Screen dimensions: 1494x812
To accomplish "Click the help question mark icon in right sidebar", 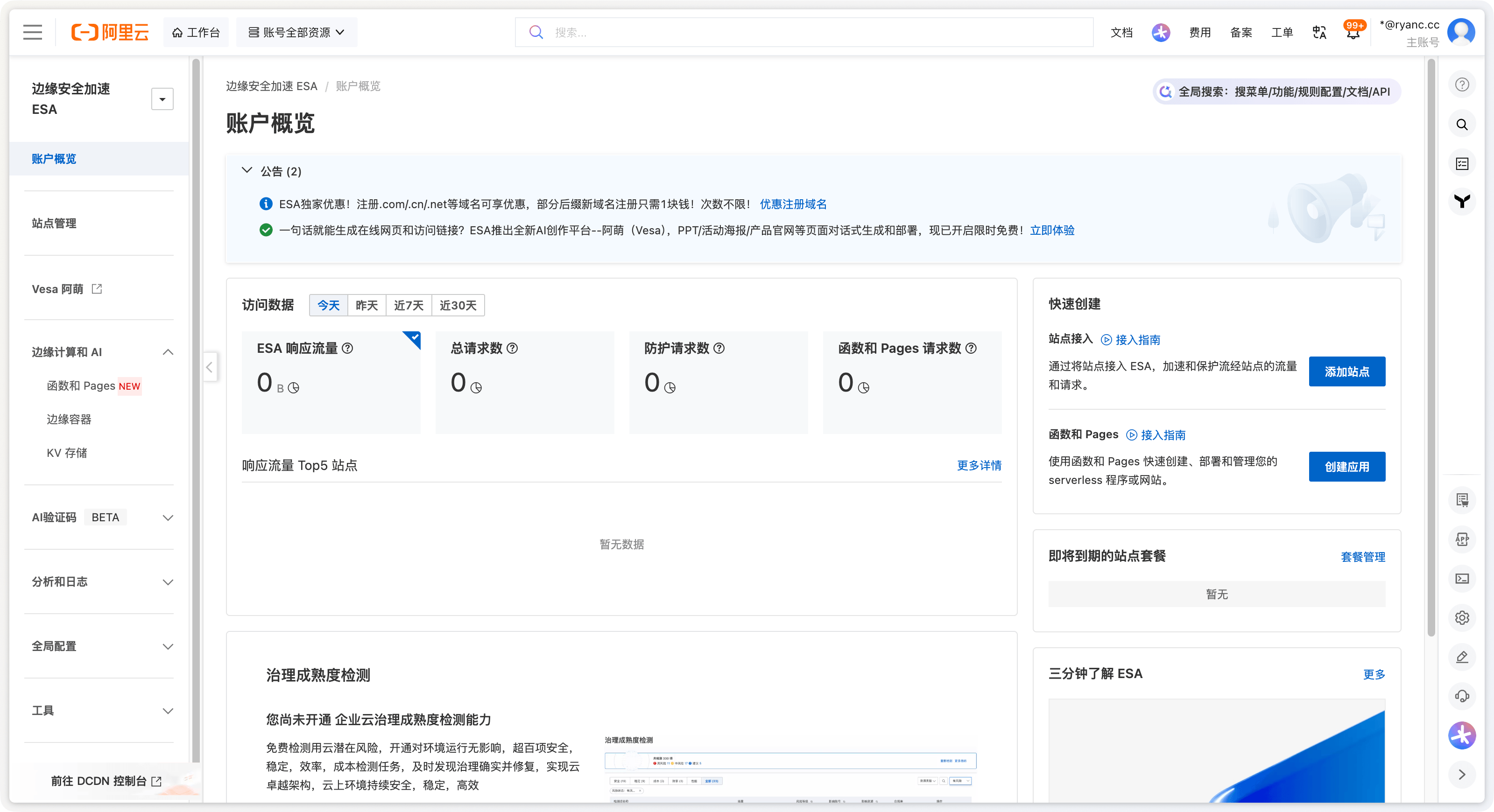I will click(x=1462, y=84).
